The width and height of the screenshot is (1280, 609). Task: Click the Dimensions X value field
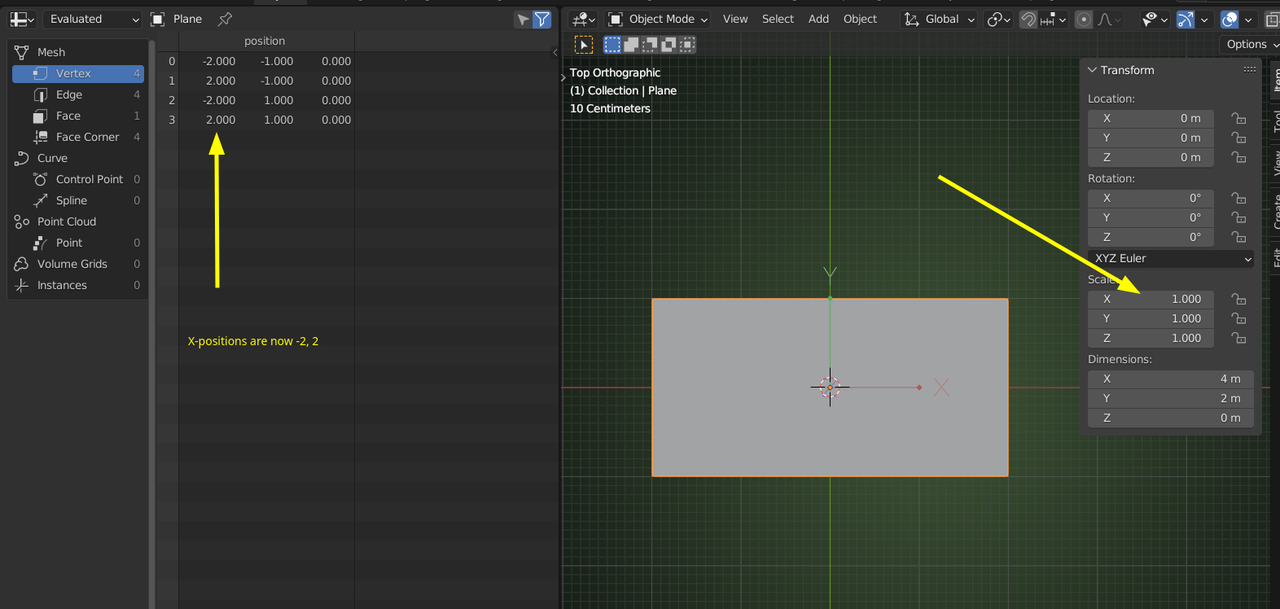pyautogui.click(x=1170, y=379)
